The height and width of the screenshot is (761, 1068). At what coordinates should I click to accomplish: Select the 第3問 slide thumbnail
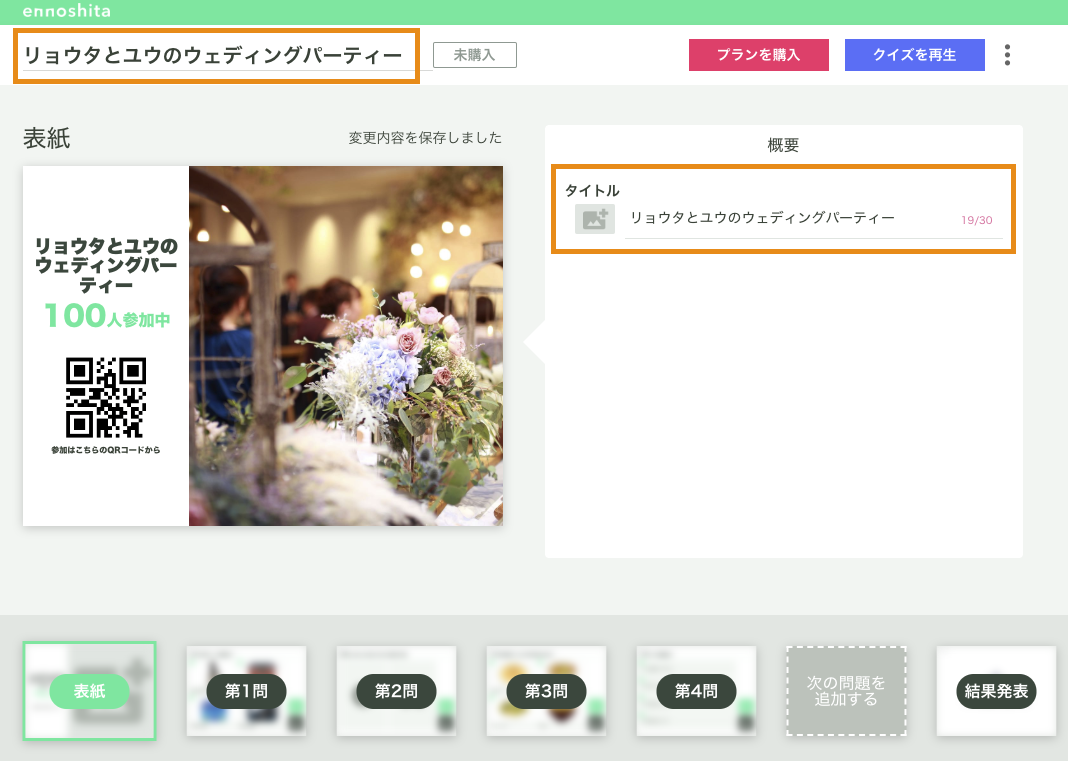coord(546,691)
